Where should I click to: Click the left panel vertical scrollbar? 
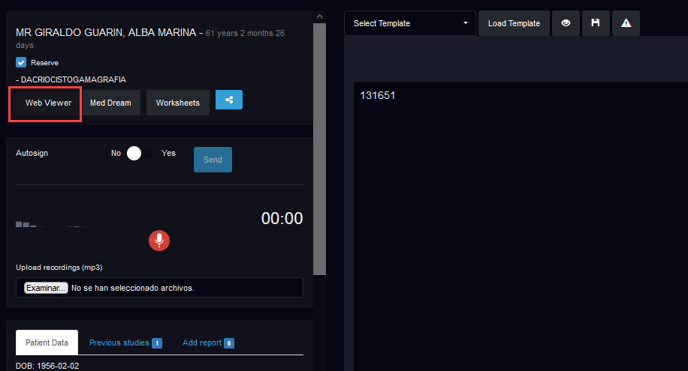coord(319,149)
